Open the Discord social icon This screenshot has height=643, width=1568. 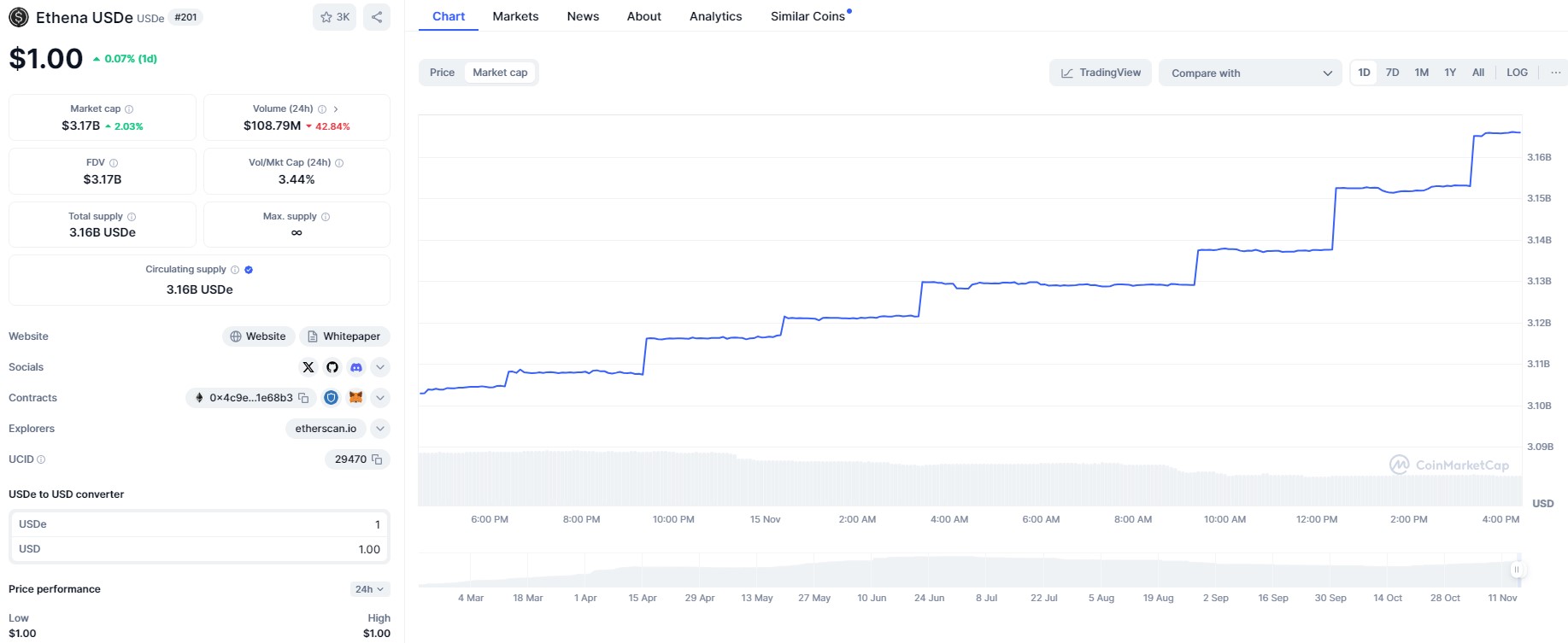[356, 367]
